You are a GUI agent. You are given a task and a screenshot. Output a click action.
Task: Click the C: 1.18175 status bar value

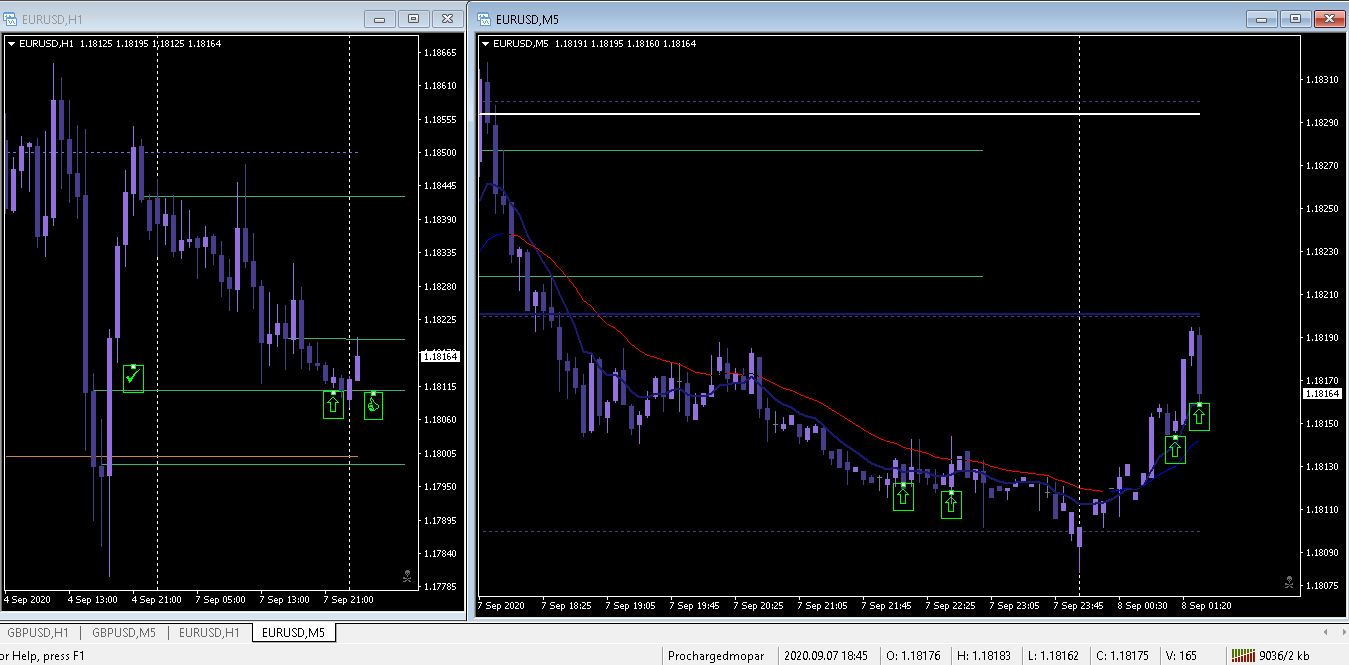coord(1124,656)
